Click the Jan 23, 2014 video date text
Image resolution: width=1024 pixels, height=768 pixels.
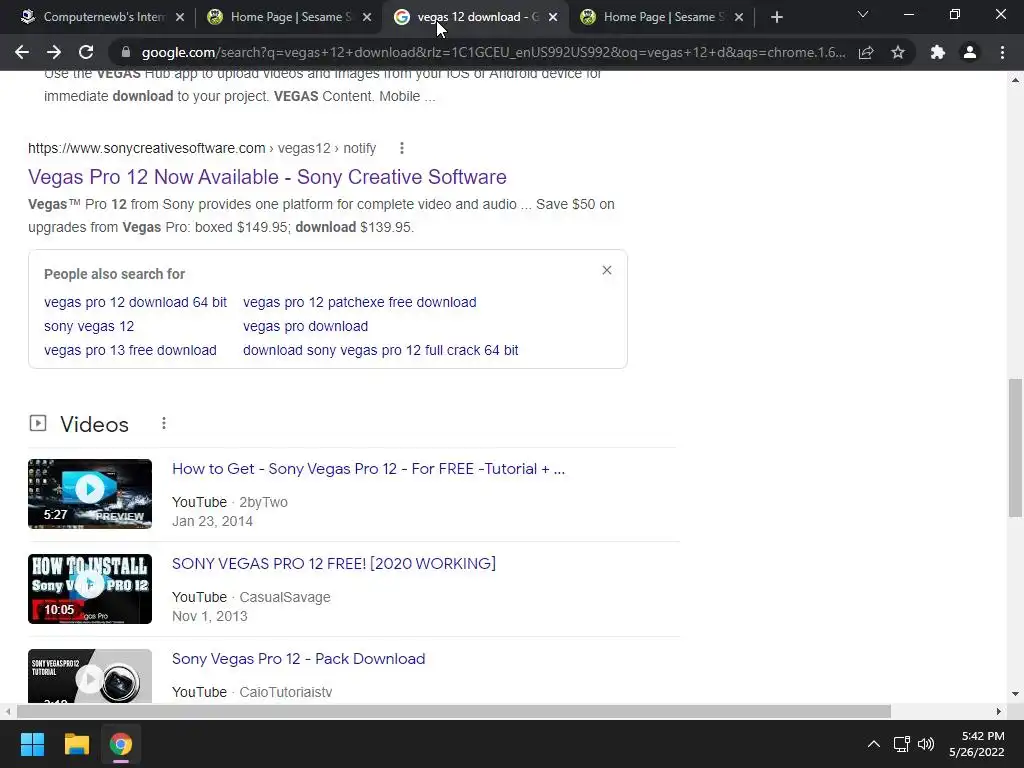tap(212, 521)
